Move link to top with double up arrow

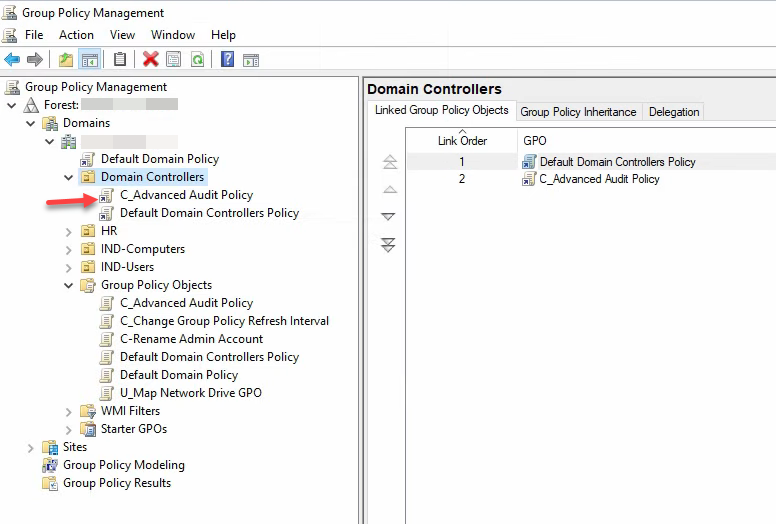389,161
